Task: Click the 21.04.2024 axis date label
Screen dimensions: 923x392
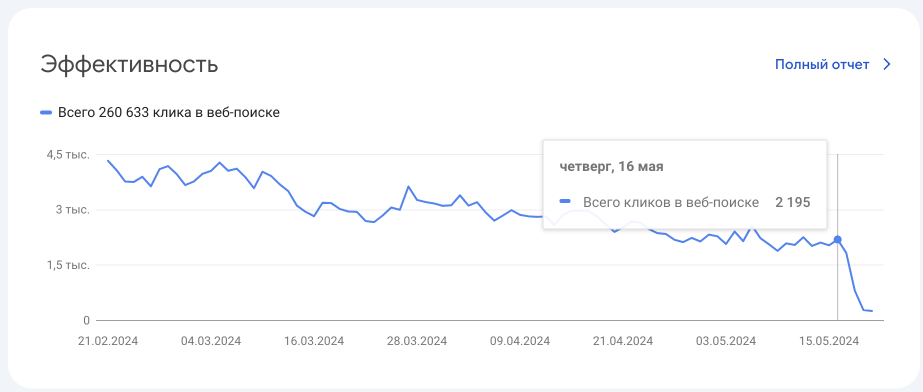Action: (x=623, y=341)
